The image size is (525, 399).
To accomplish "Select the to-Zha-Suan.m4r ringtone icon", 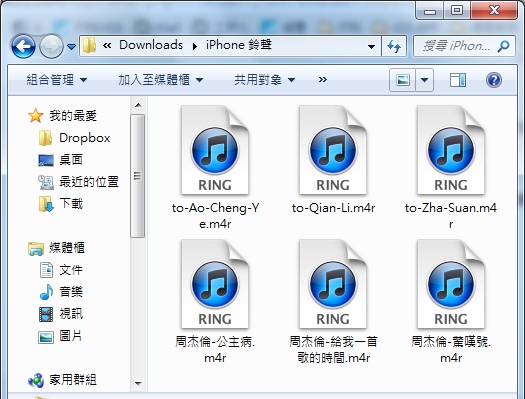I will [450, 150].
